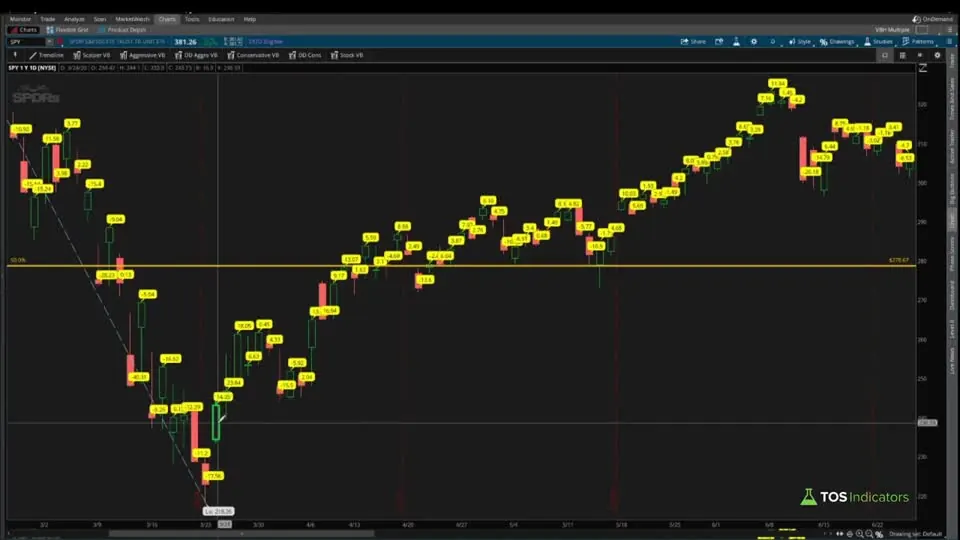Open the MarketWatch tab

coord(132,19)
